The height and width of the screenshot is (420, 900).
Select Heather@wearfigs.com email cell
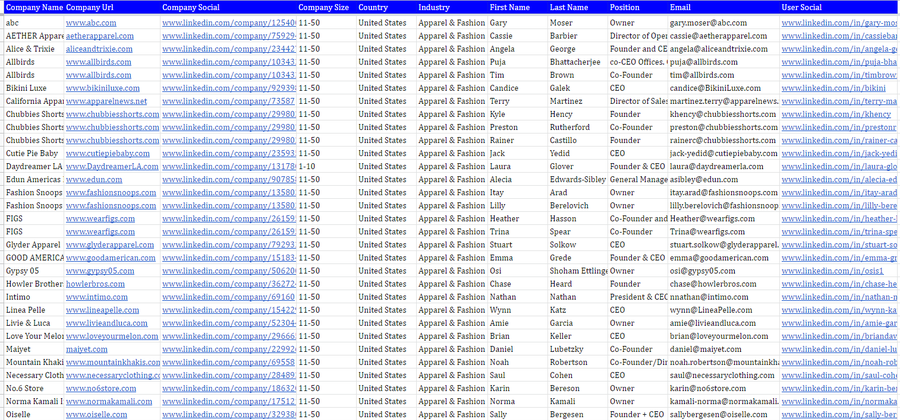pos(724,219)
